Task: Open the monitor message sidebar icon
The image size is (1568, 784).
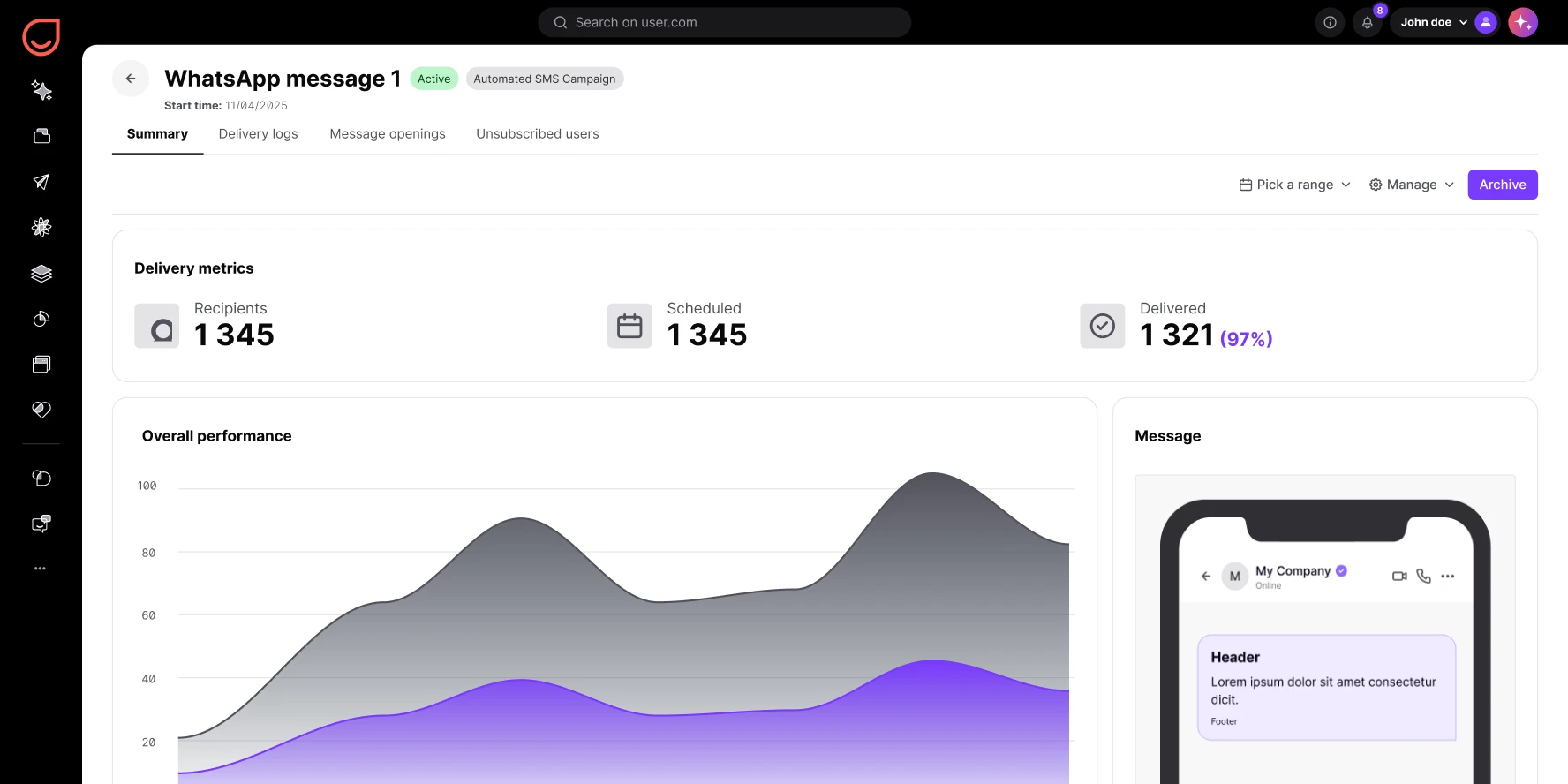Action: click(41, 524)
